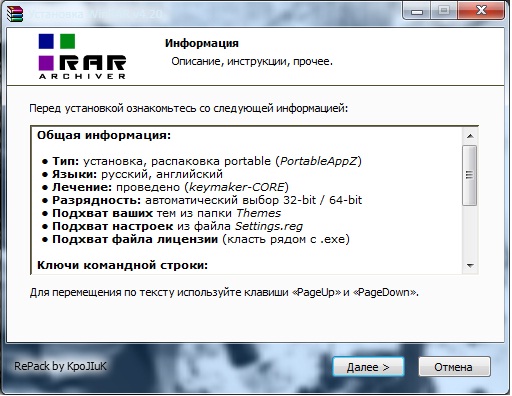Screen dimensions: 512x396
Task: Click the 'Разрядность:' 32-bit / 64-bit line
Action: point(202,200)
